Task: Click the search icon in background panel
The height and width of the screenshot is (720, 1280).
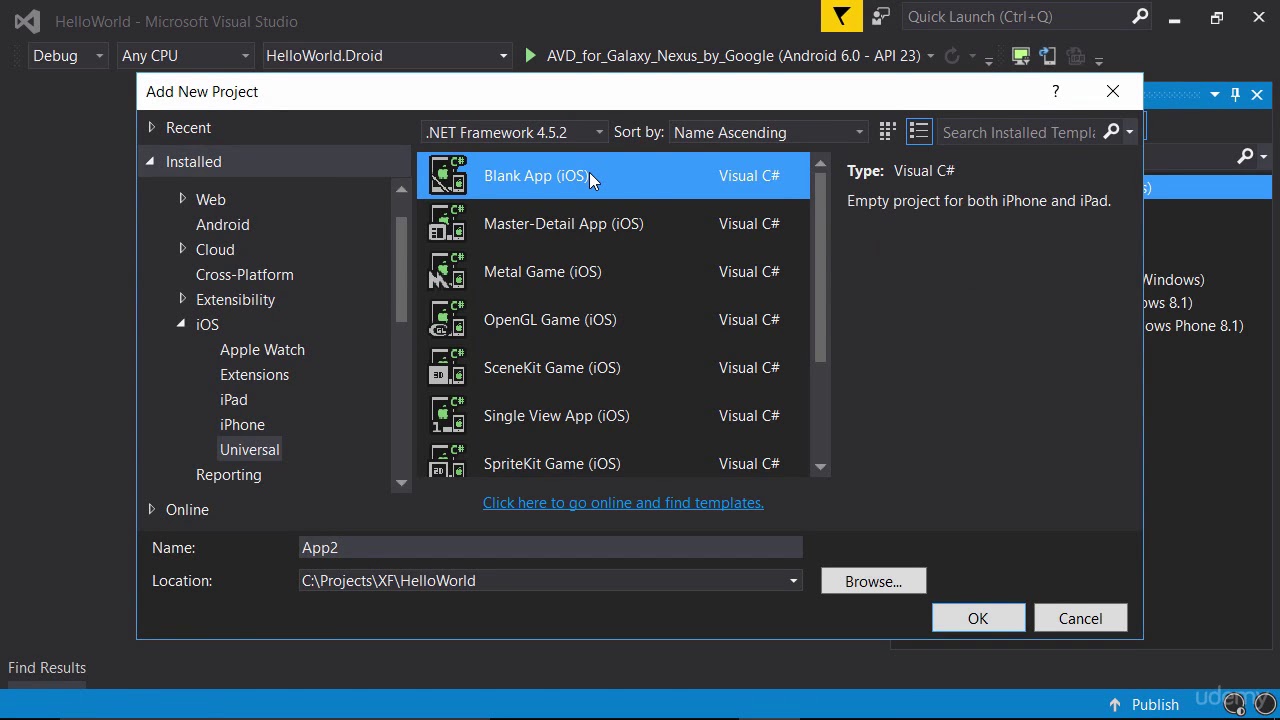Action: [x=1245, y=156]
